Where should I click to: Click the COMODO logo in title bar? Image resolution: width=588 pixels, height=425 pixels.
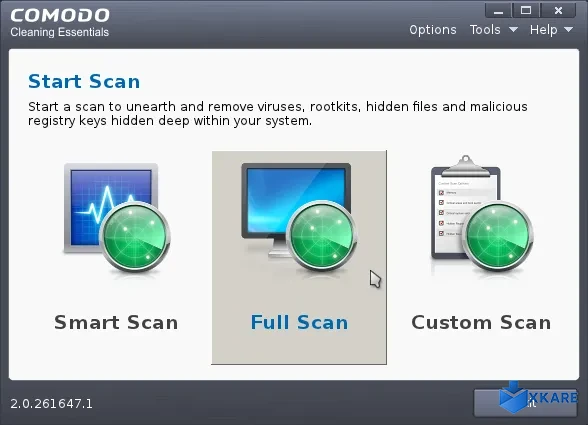click(x=60, y=15)
